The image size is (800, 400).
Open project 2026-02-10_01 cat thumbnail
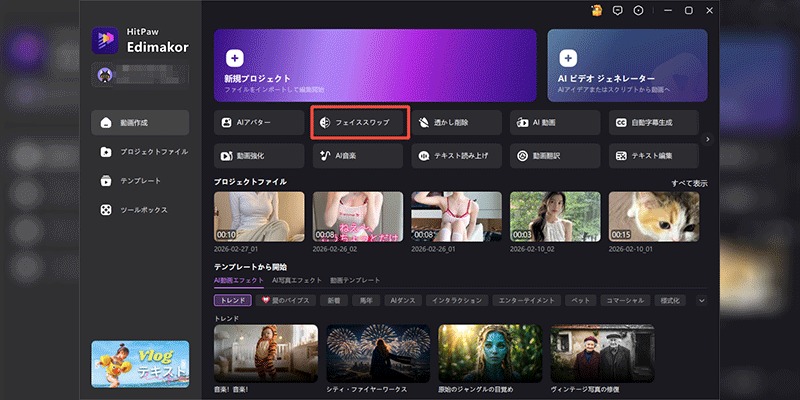pyautogui.click(x=654, y=216)
